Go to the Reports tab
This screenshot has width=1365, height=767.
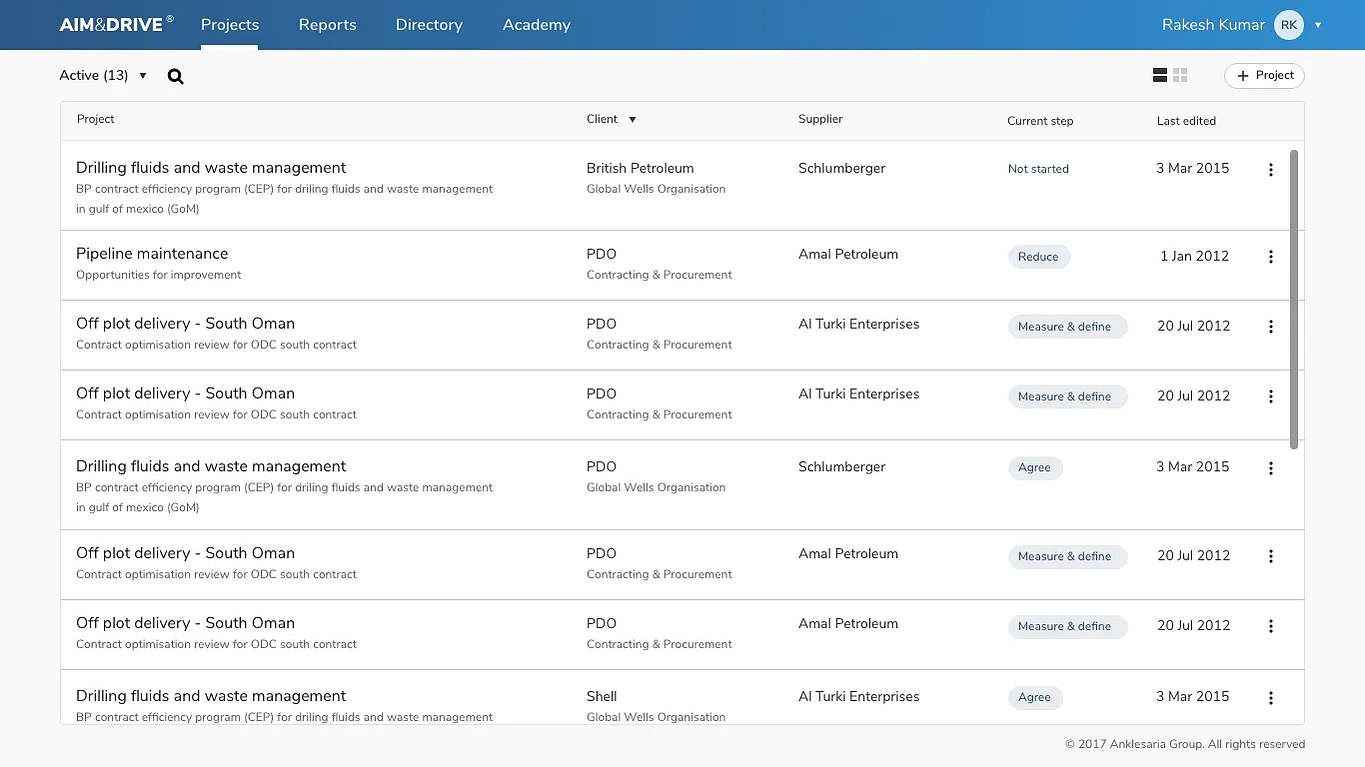(327, 25)
